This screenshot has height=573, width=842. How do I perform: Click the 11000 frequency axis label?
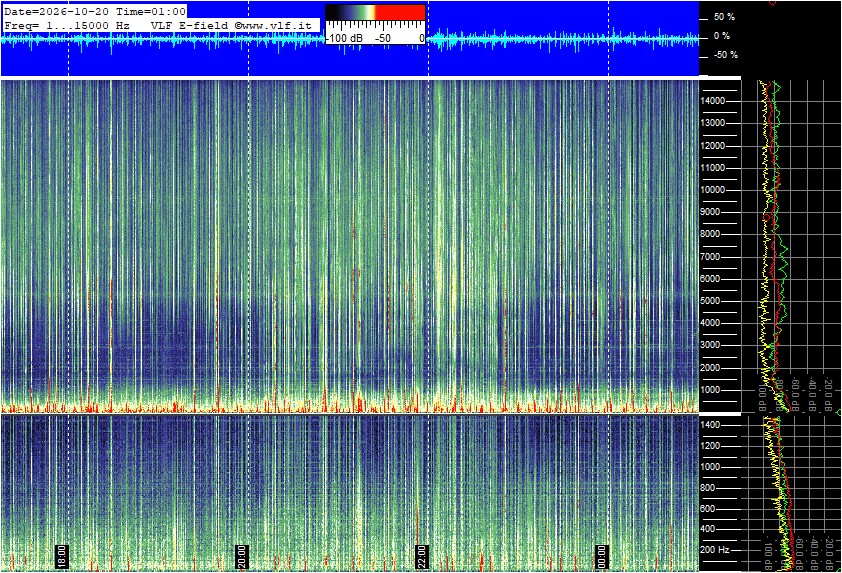(713, 168)
